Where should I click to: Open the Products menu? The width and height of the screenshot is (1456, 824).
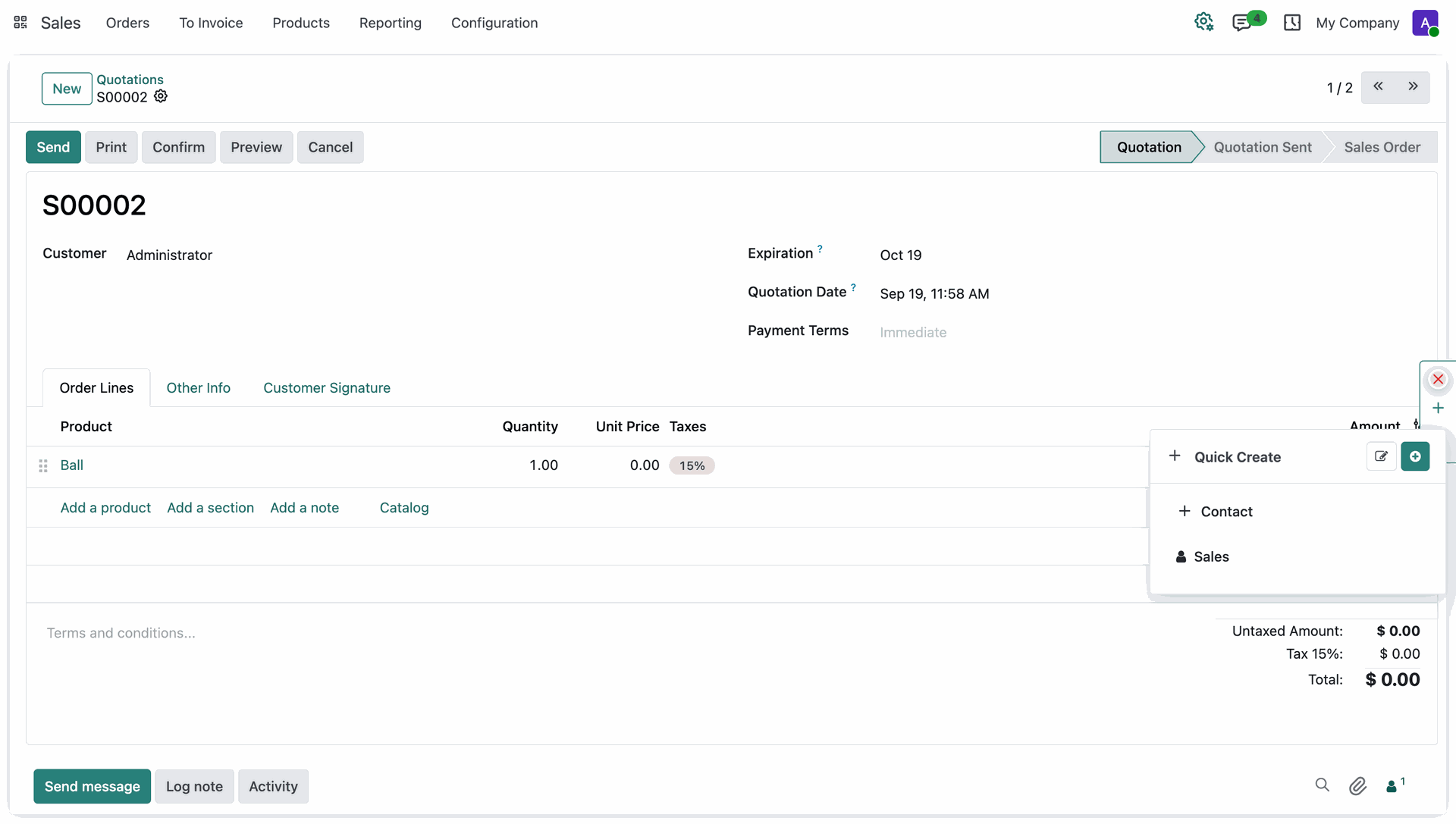(301, 23)
